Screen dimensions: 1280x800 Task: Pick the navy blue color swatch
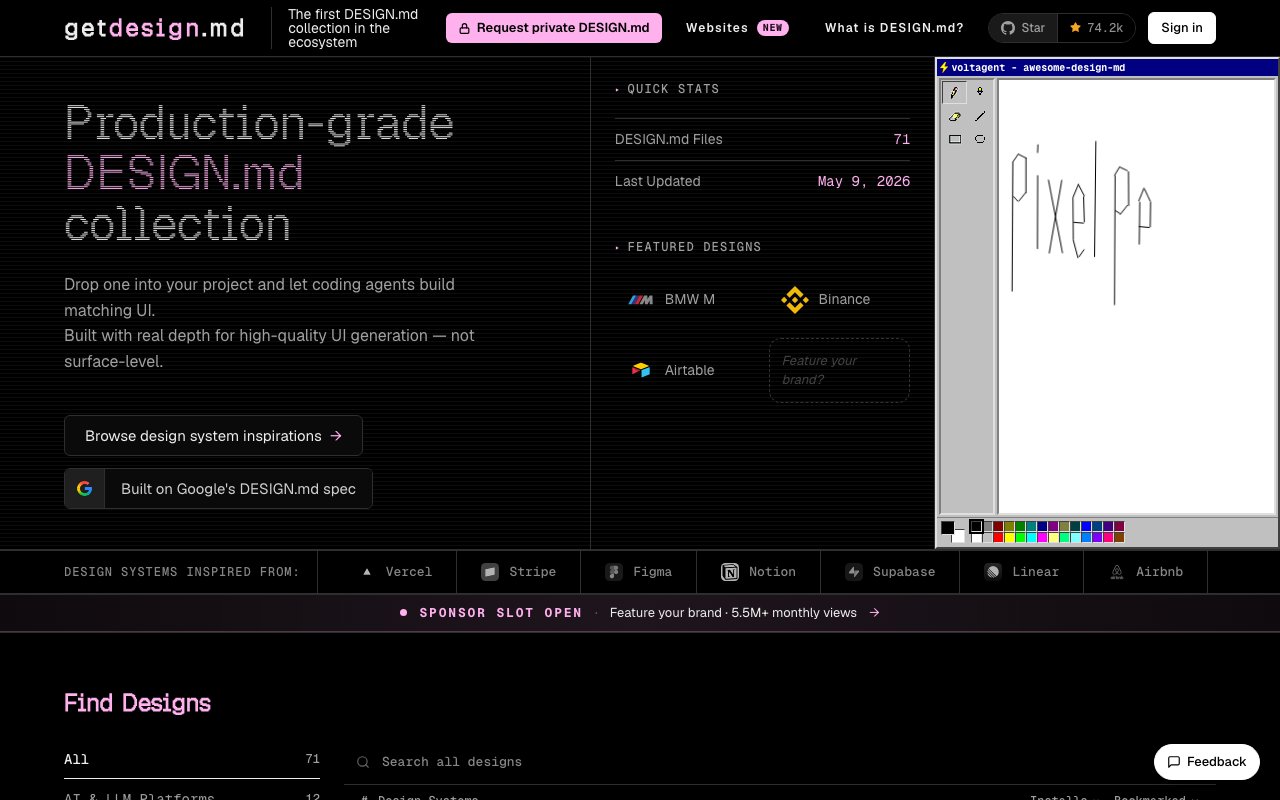pyautogui.click(x=1042, y=527)
